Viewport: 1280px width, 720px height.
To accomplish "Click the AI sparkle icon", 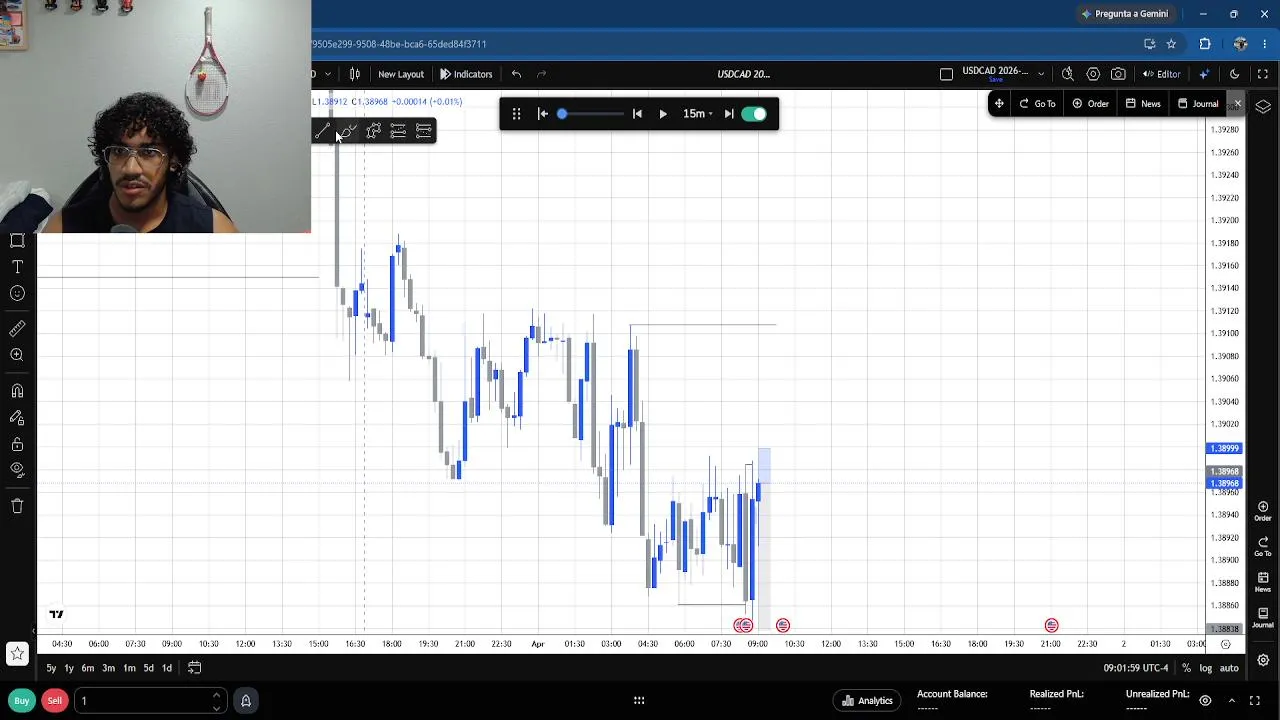I will (1204, 74).
